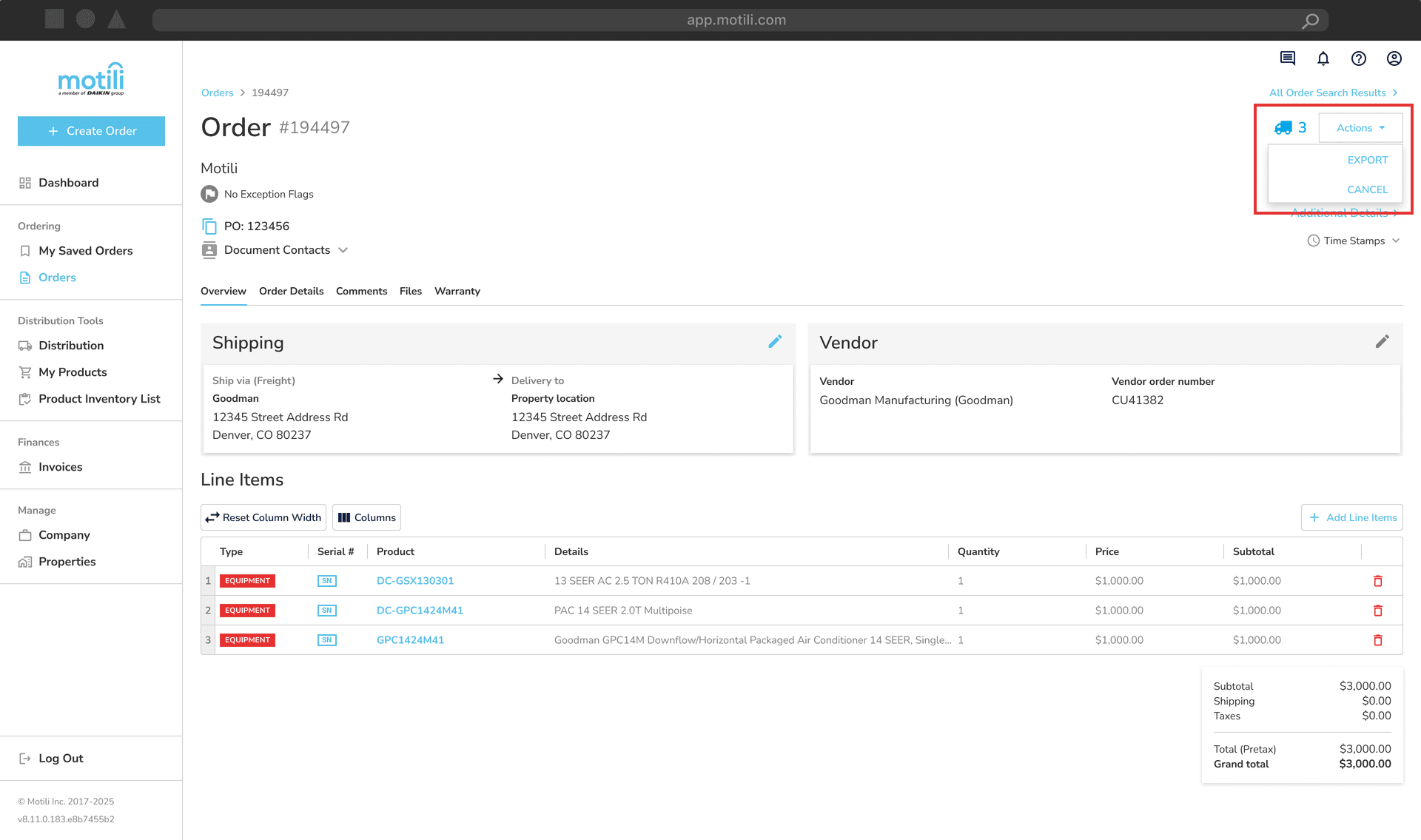This screenshot has width=1421, height=840.
Task: Open the Add Line Items button
Action: point(1352,517)
